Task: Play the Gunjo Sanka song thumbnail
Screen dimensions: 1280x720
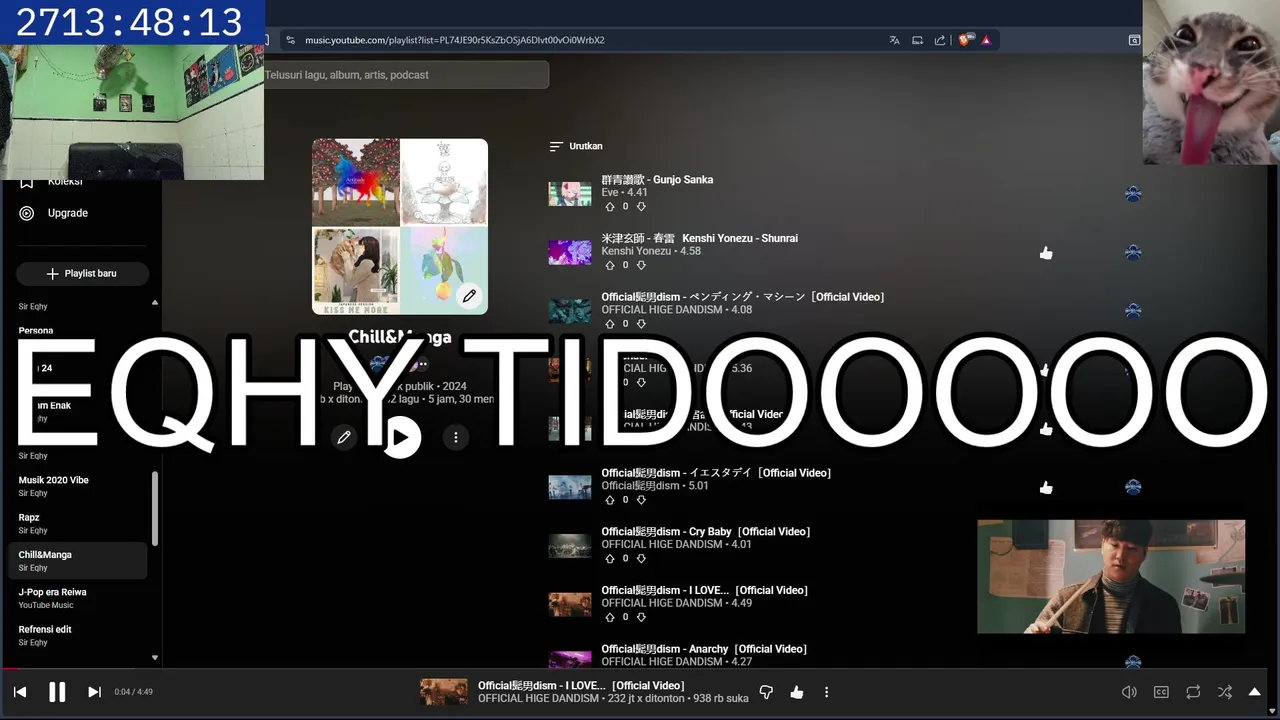Action: tap(570, 194)
